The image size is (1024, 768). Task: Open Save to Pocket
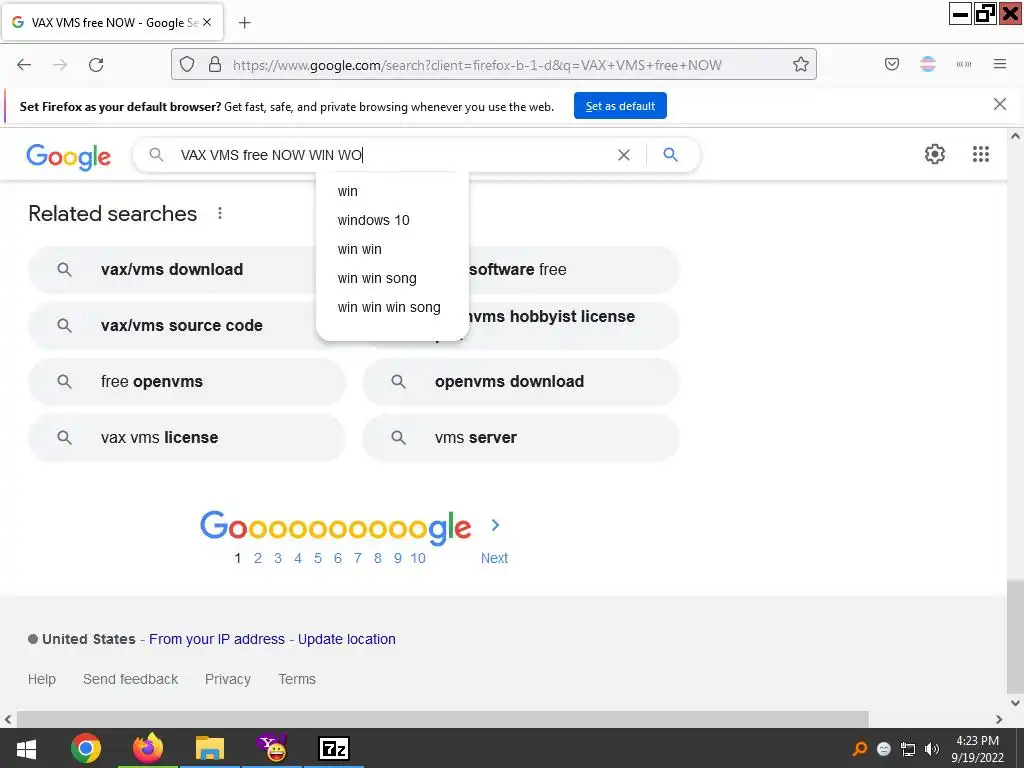tap(891, 64)
